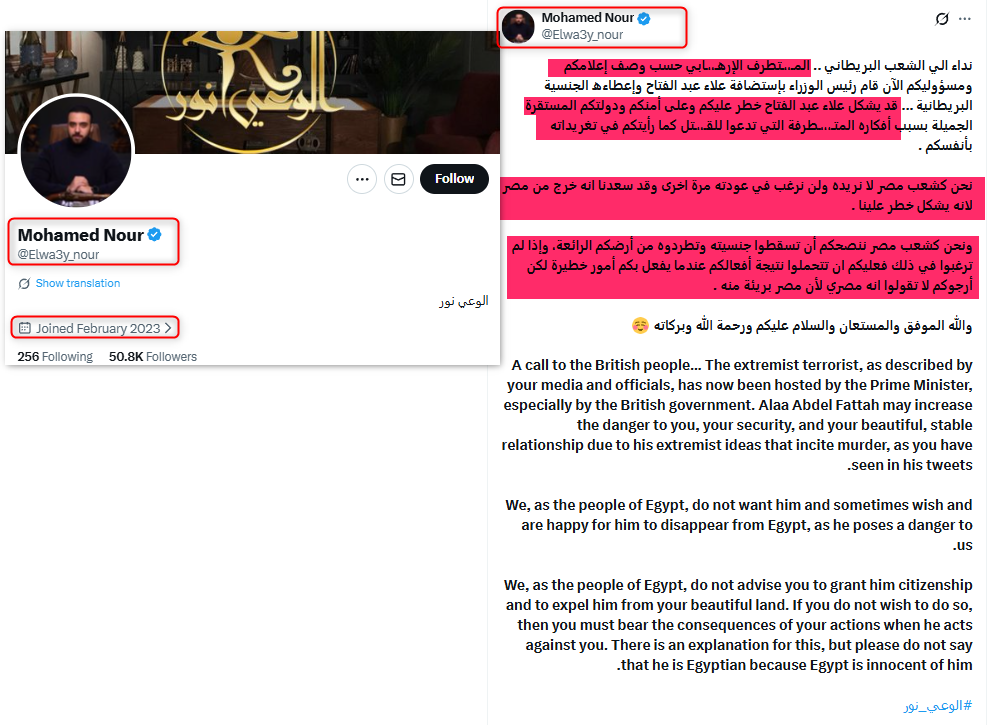Show translation of the bio

(x=77, y=284)
